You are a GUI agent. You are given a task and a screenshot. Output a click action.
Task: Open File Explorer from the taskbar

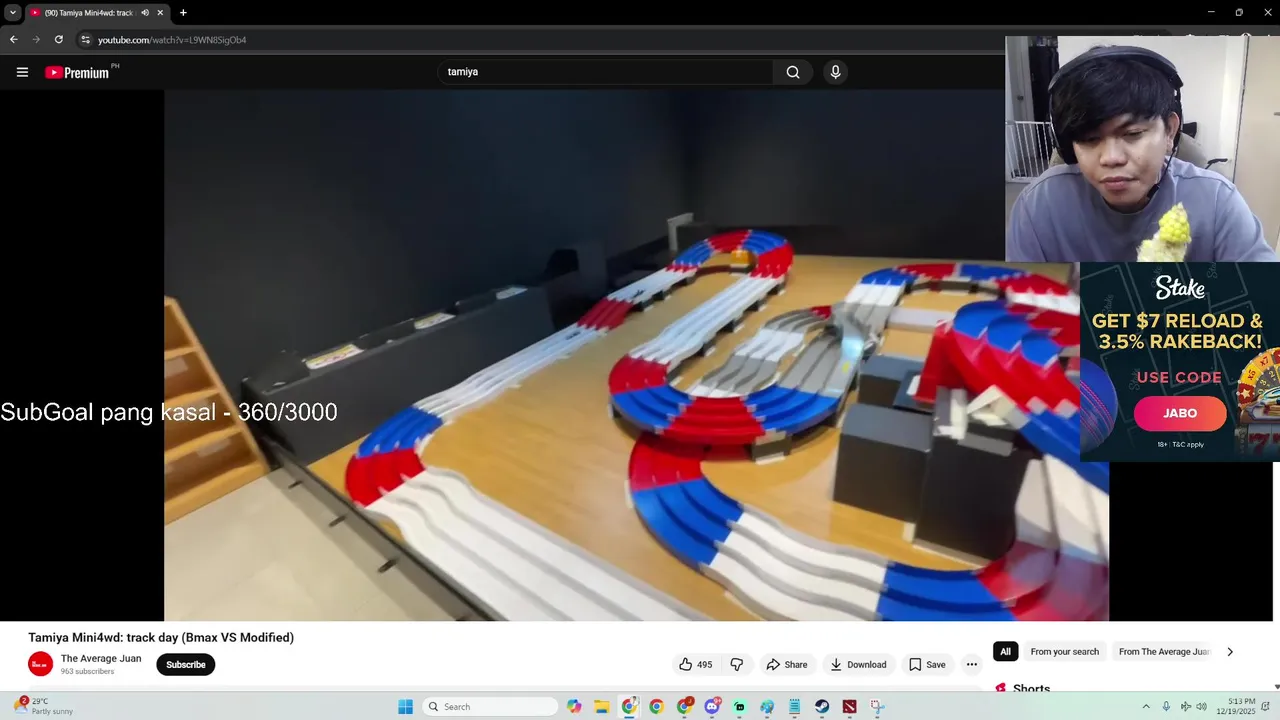tap(602, 707)
